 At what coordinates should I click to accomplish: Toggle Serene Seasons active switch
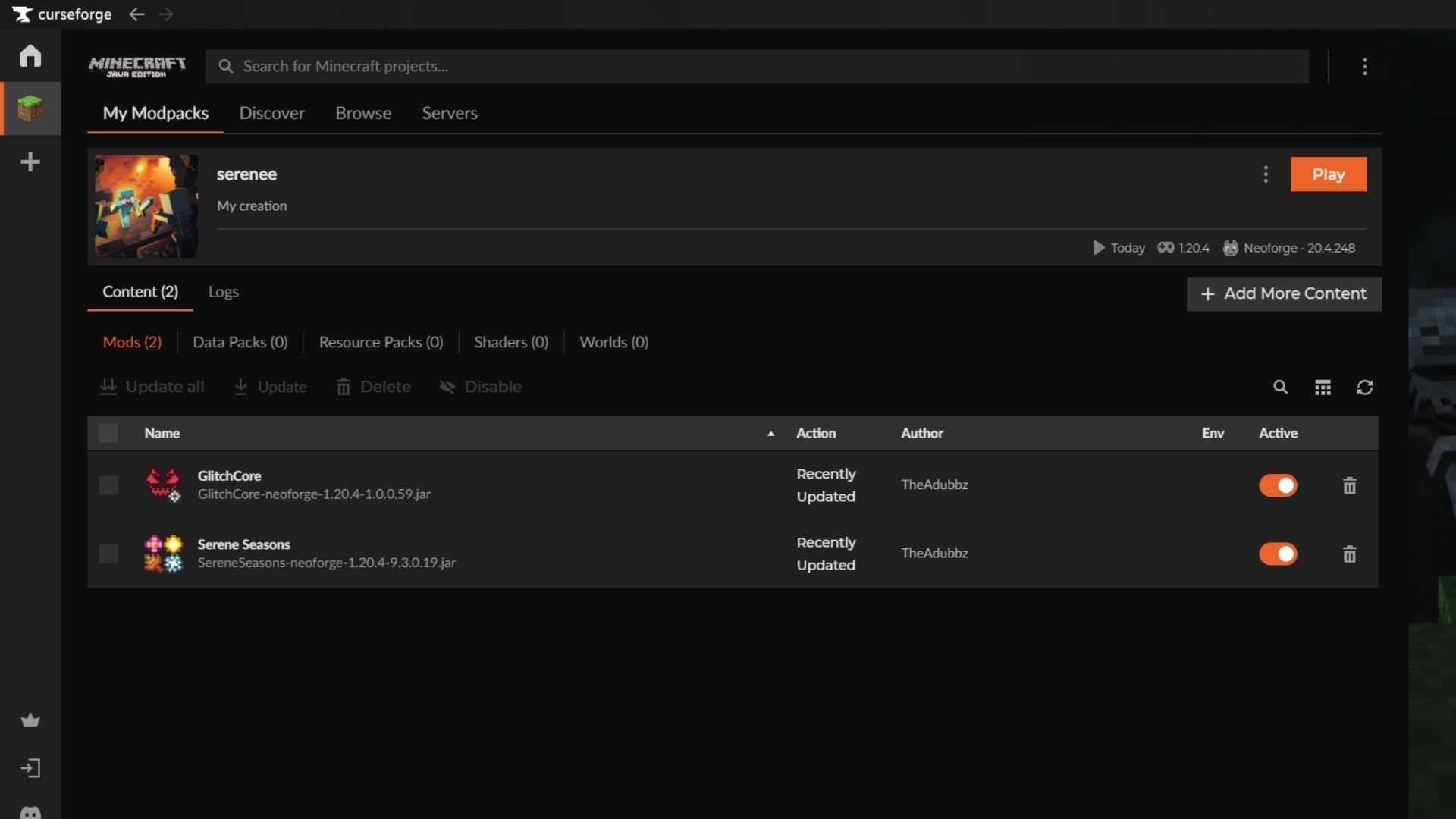[1278, 554]
